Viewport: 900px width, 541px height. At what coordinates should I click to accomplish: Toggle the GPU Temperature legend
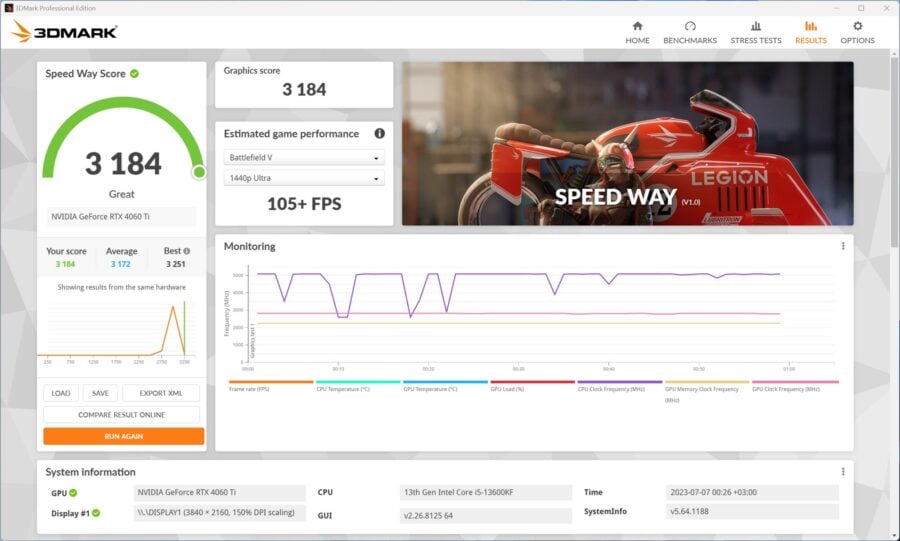coord(445,386)
